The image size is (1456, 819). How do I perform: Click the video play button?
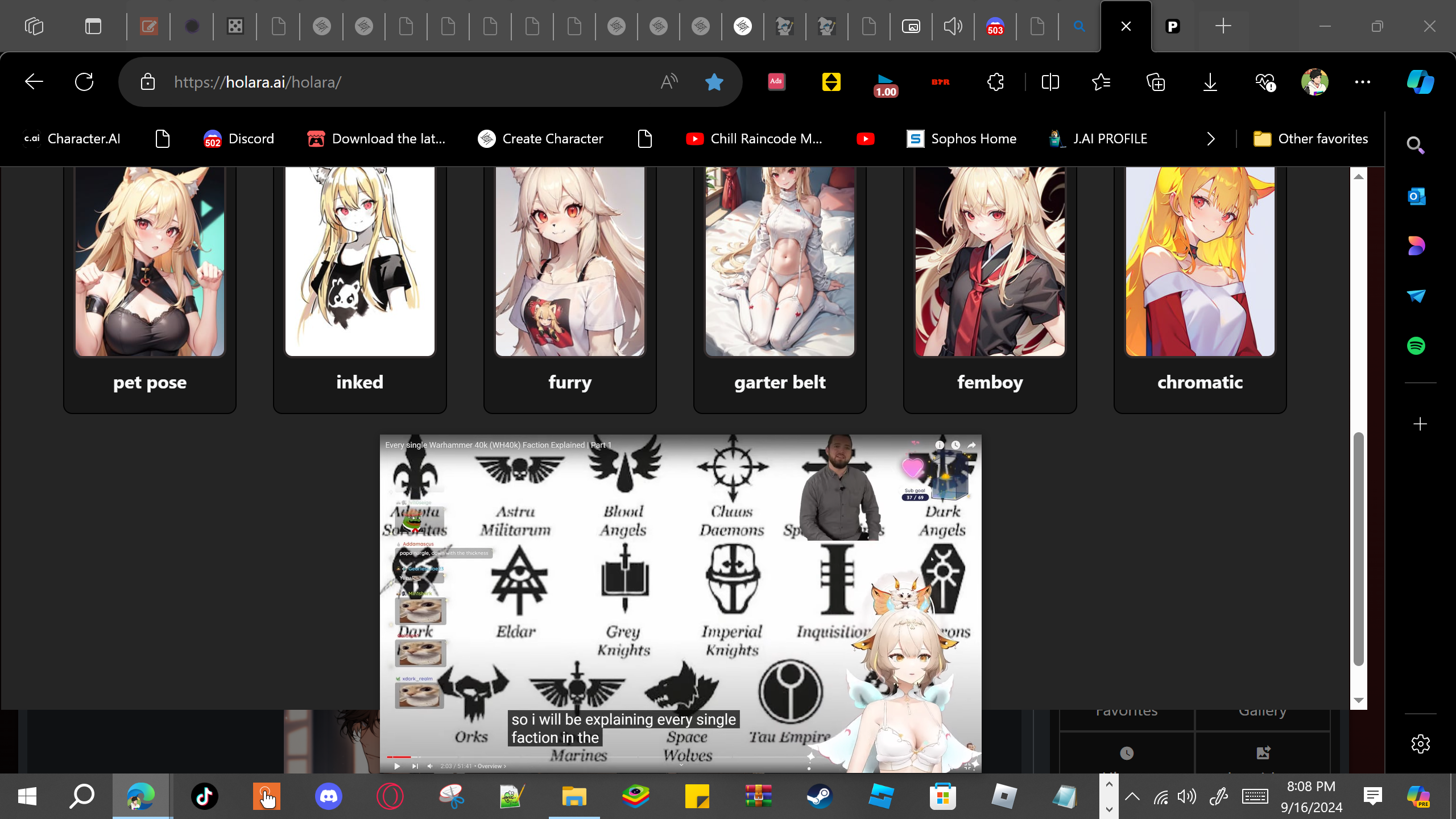pos(397,766)
